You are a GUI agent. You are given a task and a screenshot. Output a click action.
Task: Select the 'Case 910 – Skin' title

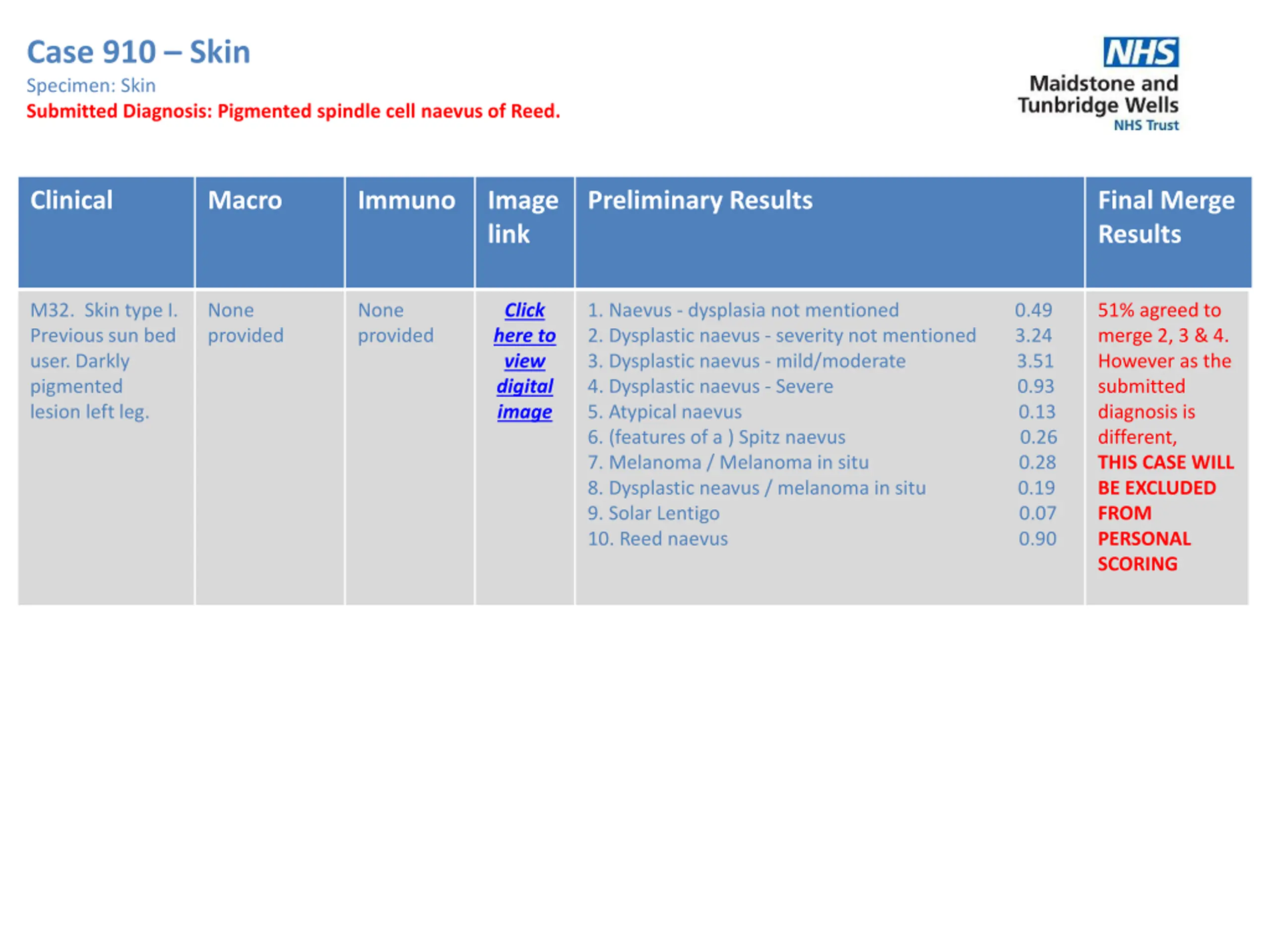(x=138, y=52)
